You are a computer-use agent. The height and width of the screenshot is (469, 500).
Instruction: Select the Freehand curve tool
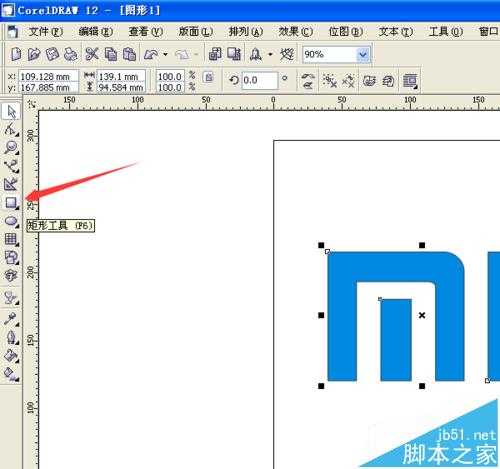click(x=11, y=166)
